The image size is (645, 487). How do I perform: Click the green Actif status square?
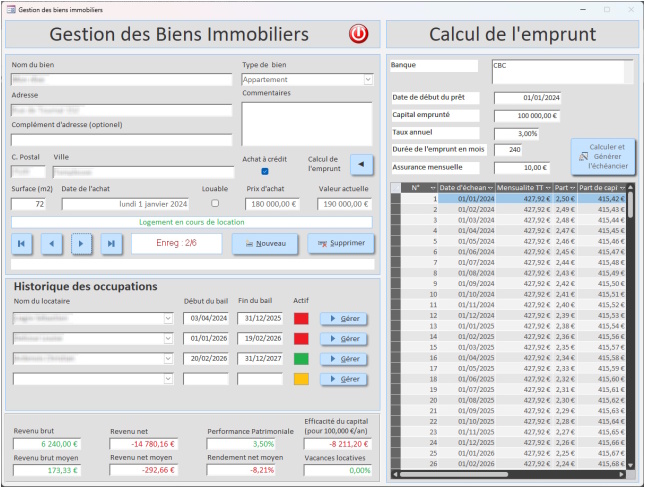[x=301, y=359]
